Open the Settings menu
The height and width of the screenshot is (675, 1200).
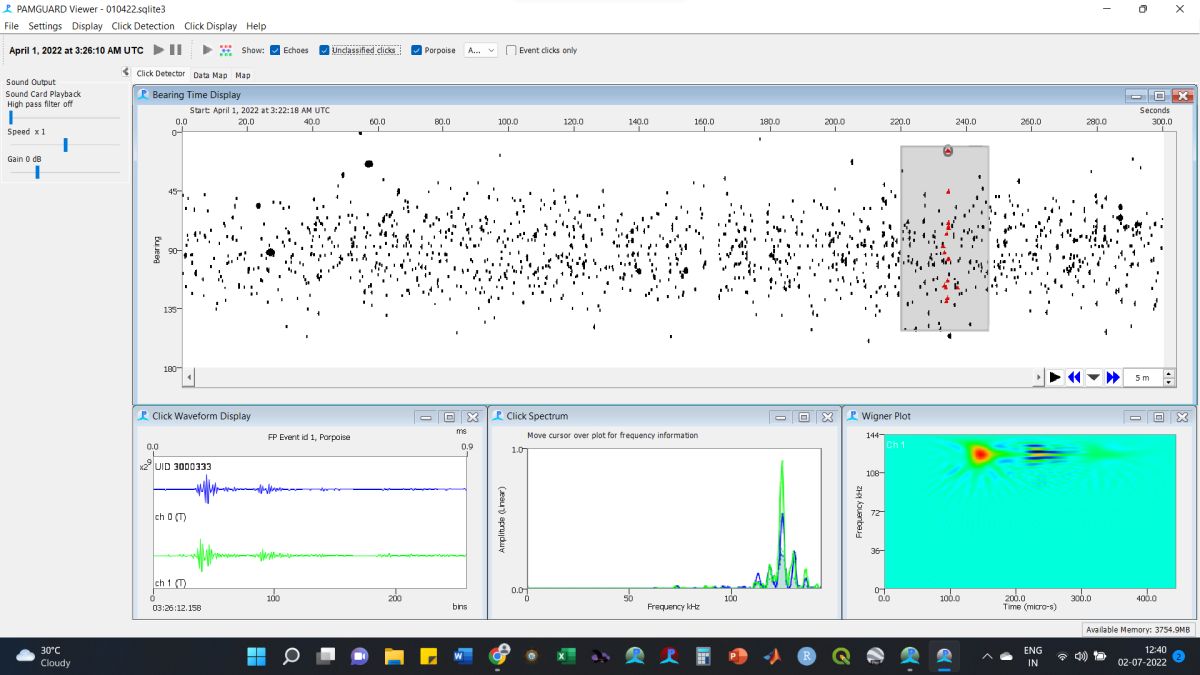pos(45,26)
